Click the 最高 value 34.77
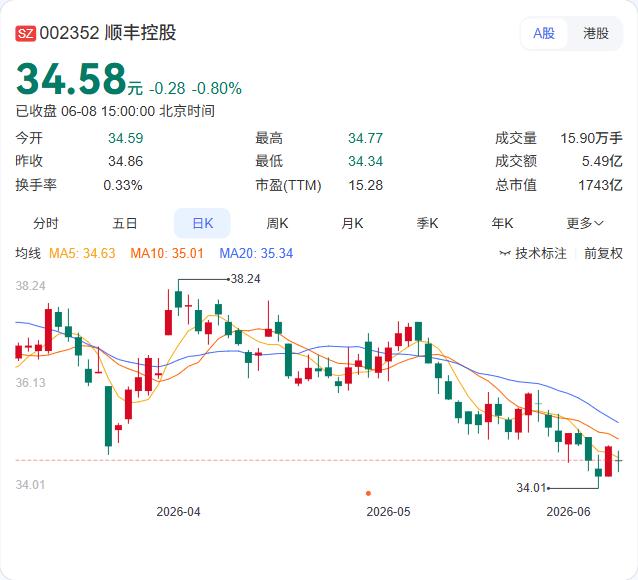Image resolution: width=638 pixels, height=580 pixels. tap(365, 138)
